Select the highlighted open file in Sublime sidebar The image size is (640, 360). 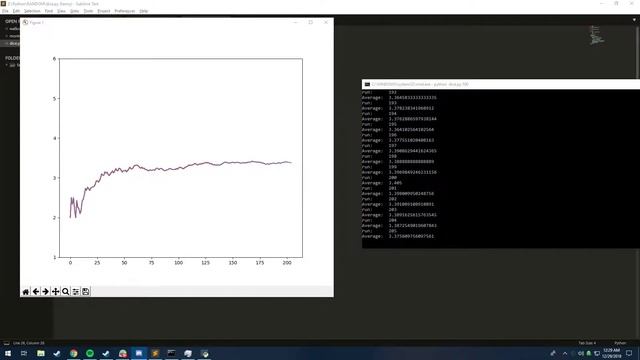(11, 43)
